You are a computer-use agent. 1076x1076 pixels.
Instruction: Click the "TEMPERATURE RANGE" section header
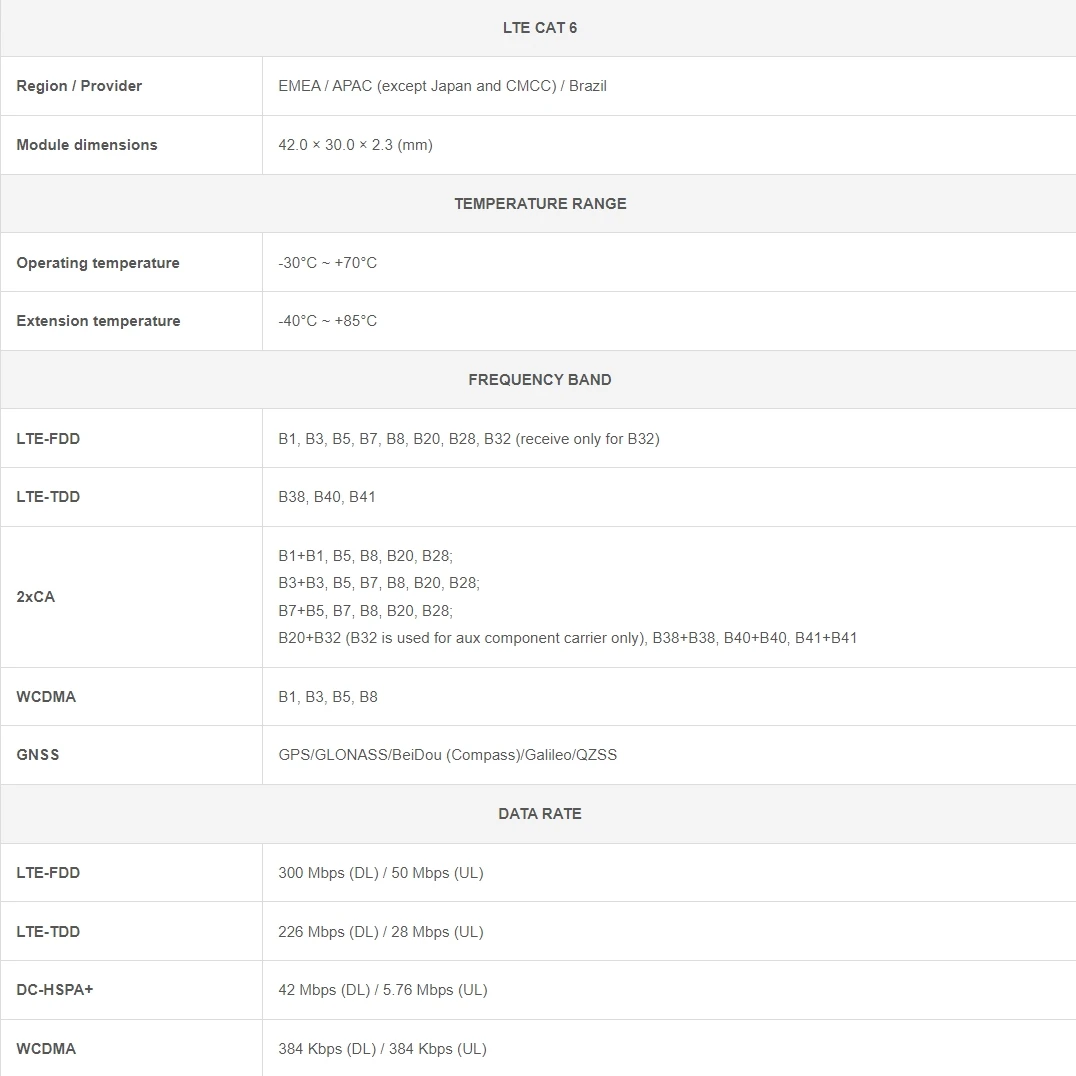540,204
